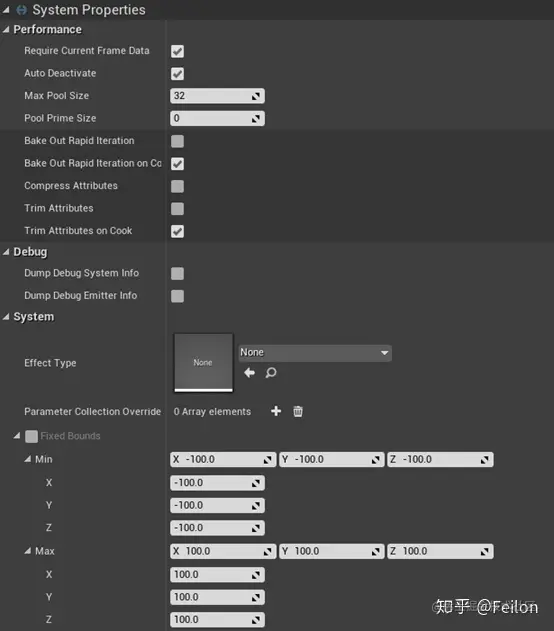Image resolution: width=554 pixels, height=631 pixels.
Task: Enable Dump Debug System Info
Action: (x=177, y=274)
